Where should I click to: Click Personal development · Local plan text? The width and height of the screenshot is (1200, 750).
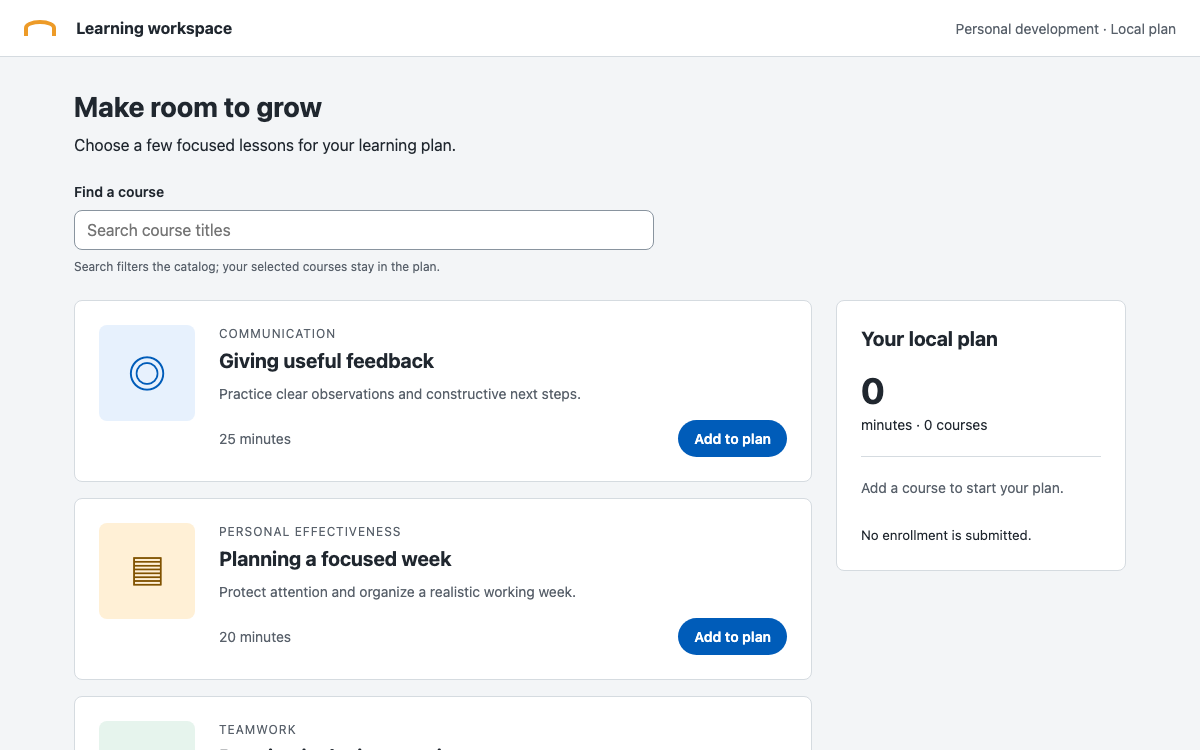[1066, 29]
